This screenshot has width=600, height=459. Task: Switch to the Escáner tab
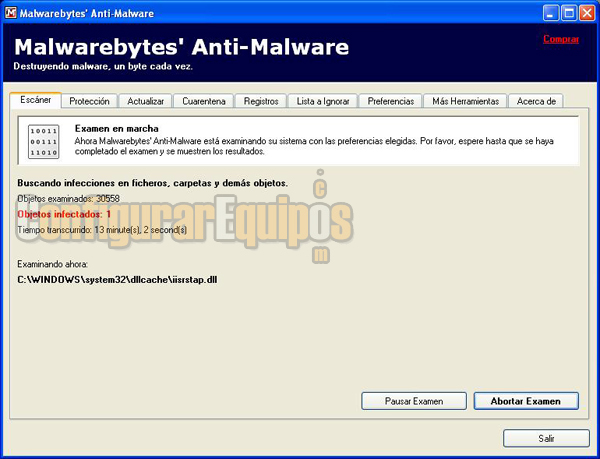point(36,100)
